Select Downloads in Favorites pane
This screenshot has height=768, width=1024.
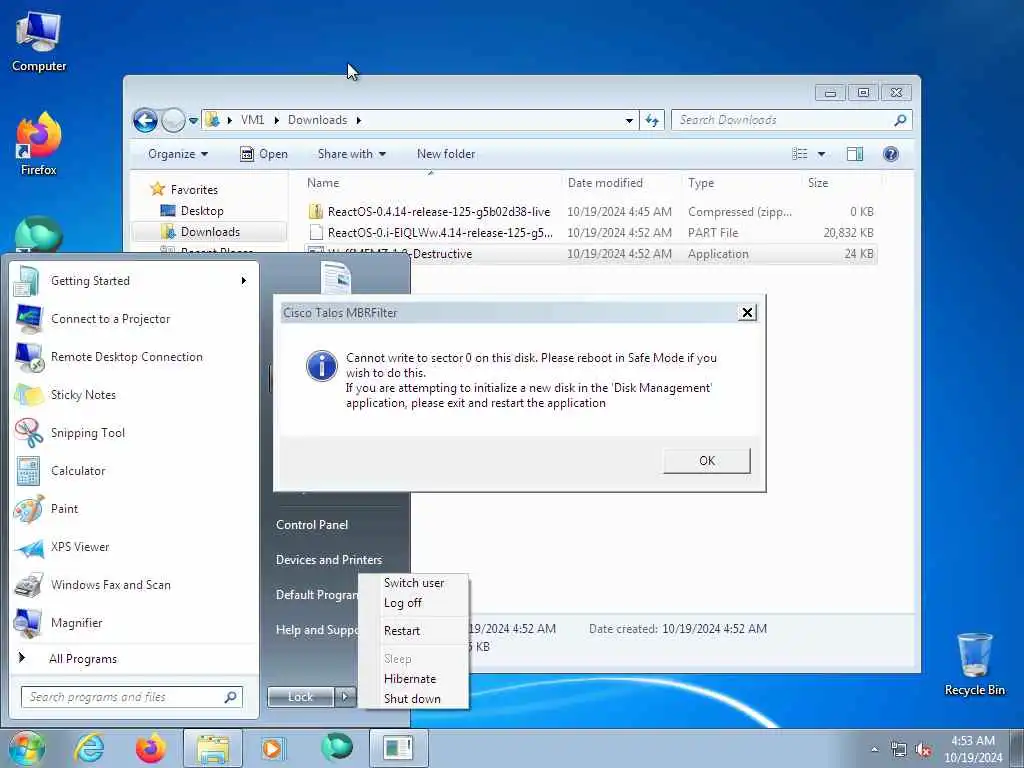pyautogui.click(x=210, y=232)
